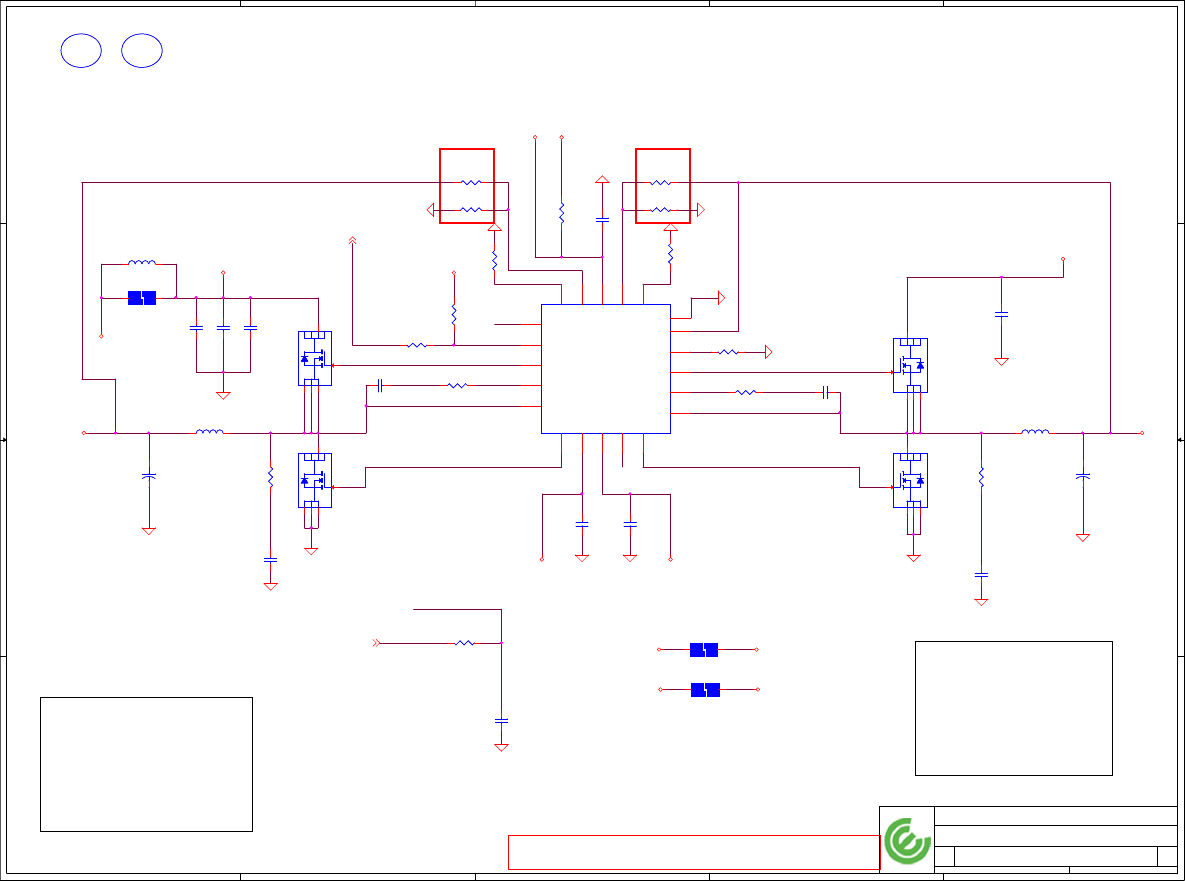Screen dimensions: 1185x881
Task: Click the black-outlined notes box above the title block
Action: (x=1013, y=709)
